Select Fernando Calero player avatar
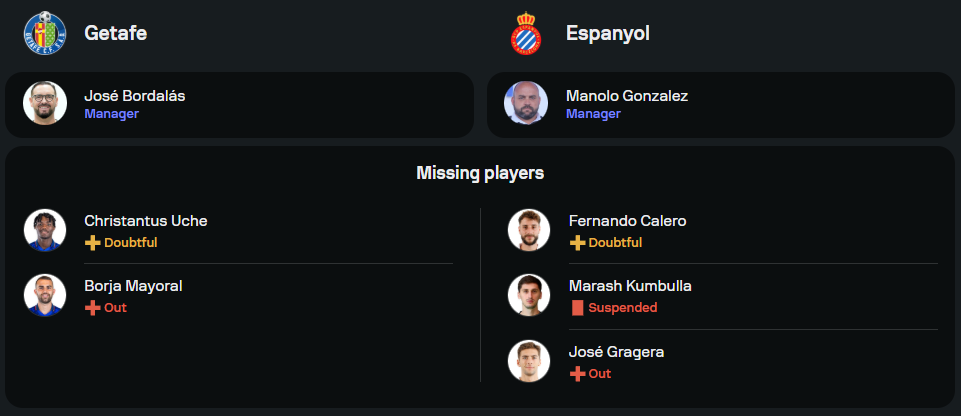The width and height of the screenshot is (961, 416). 528,230
